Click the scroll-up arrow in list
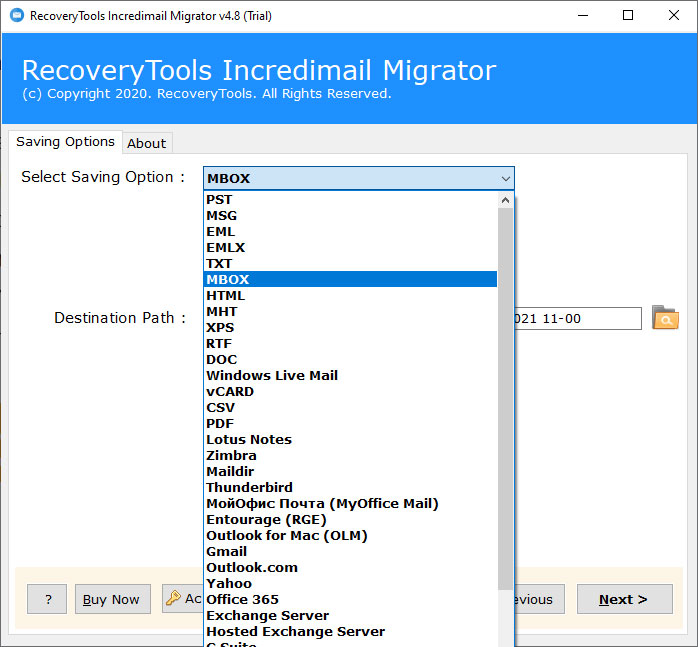The image size is (698, 647). 505,200
